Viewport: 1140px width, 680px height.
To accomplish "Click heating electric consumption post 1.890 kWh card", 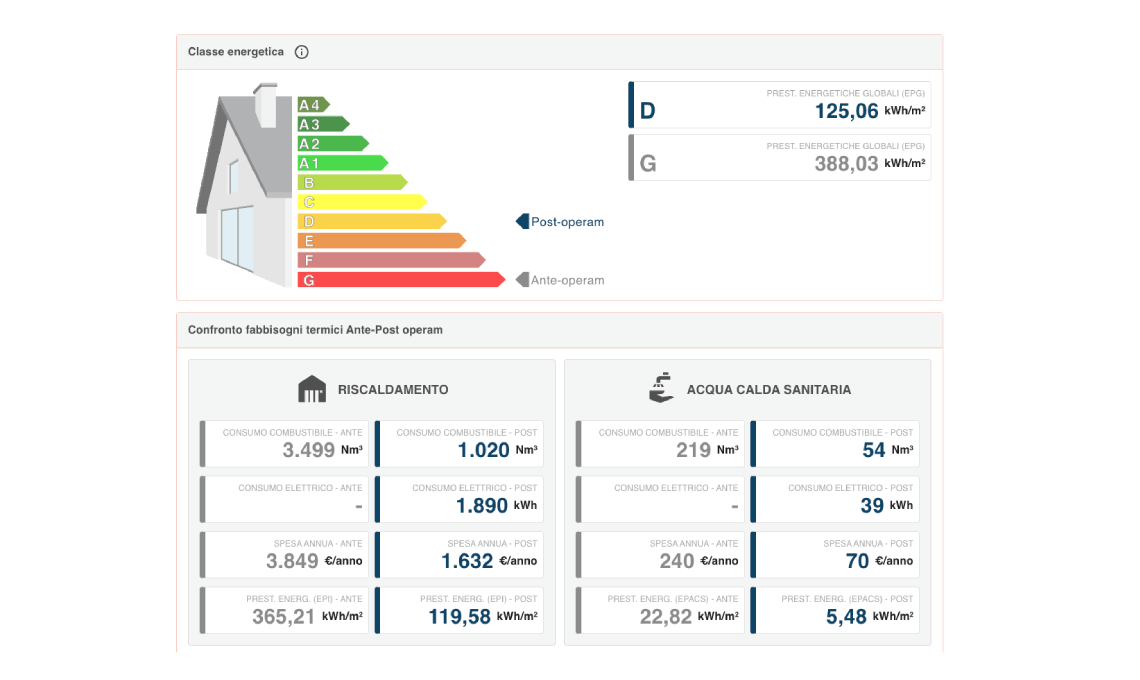I will click(459, 499).
